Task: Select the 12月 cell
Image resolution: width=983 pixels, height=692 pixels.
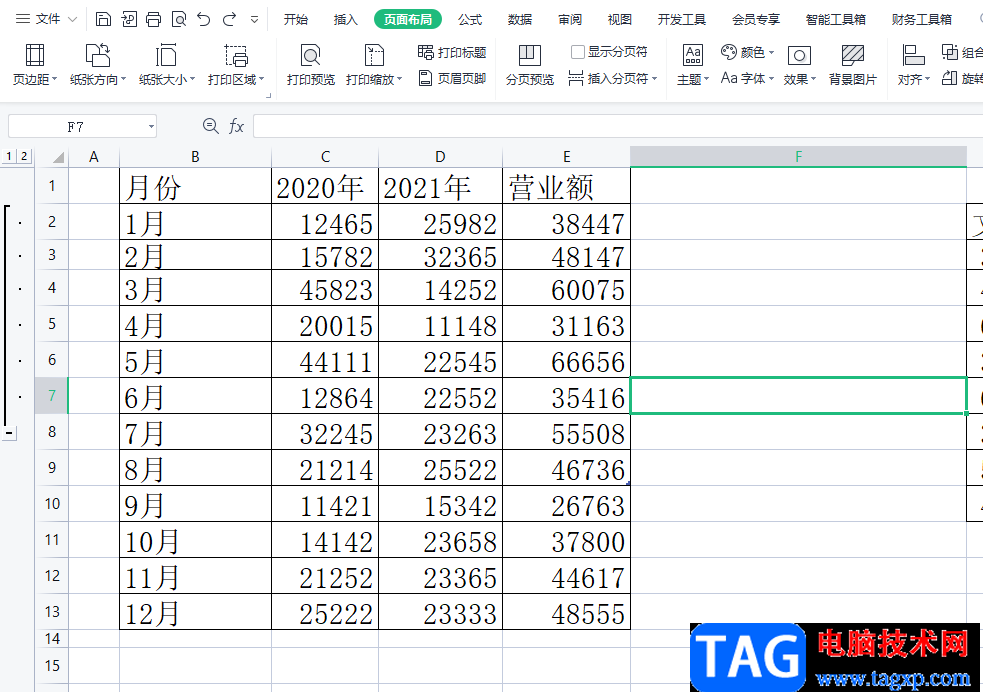Action: pos(195,612)
